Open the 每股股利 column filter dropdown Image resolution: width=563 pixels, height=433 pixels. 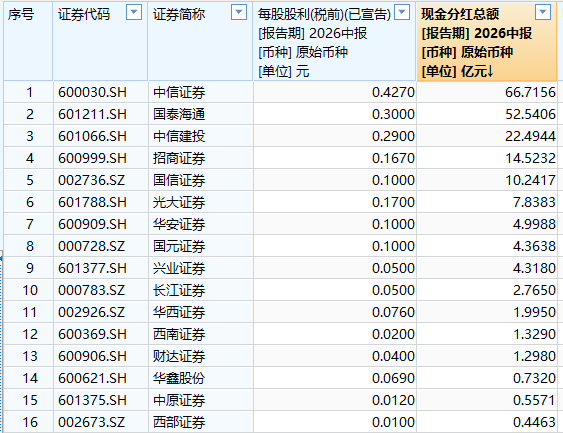click(x=402, y=12)
